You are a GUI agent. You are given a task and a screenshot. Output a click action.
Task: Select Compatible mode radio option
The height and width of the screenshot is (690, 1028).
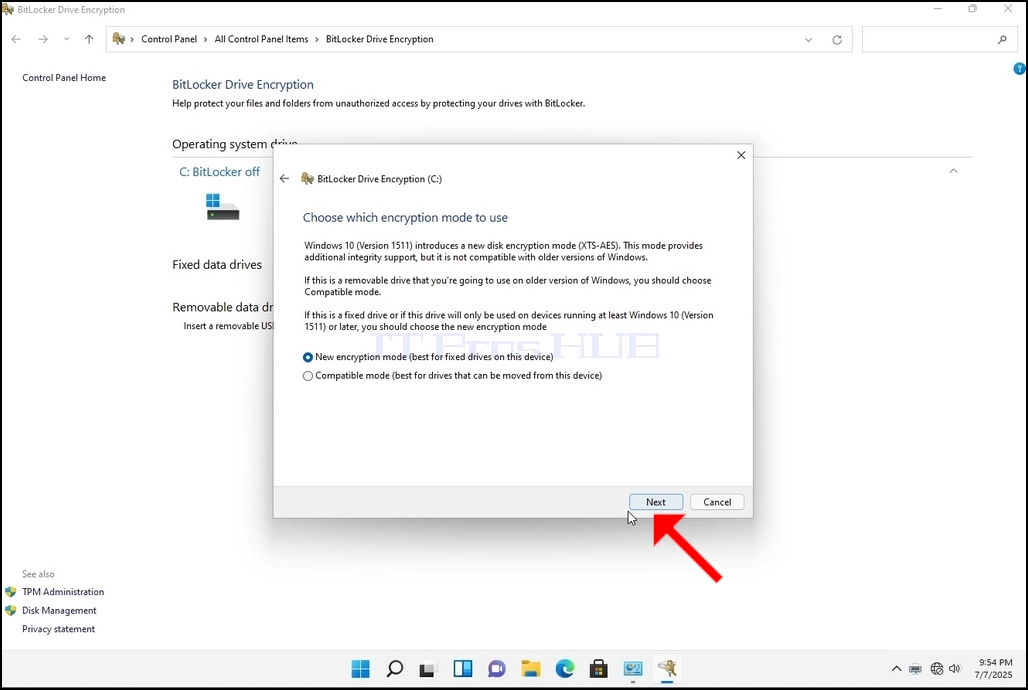307,376
